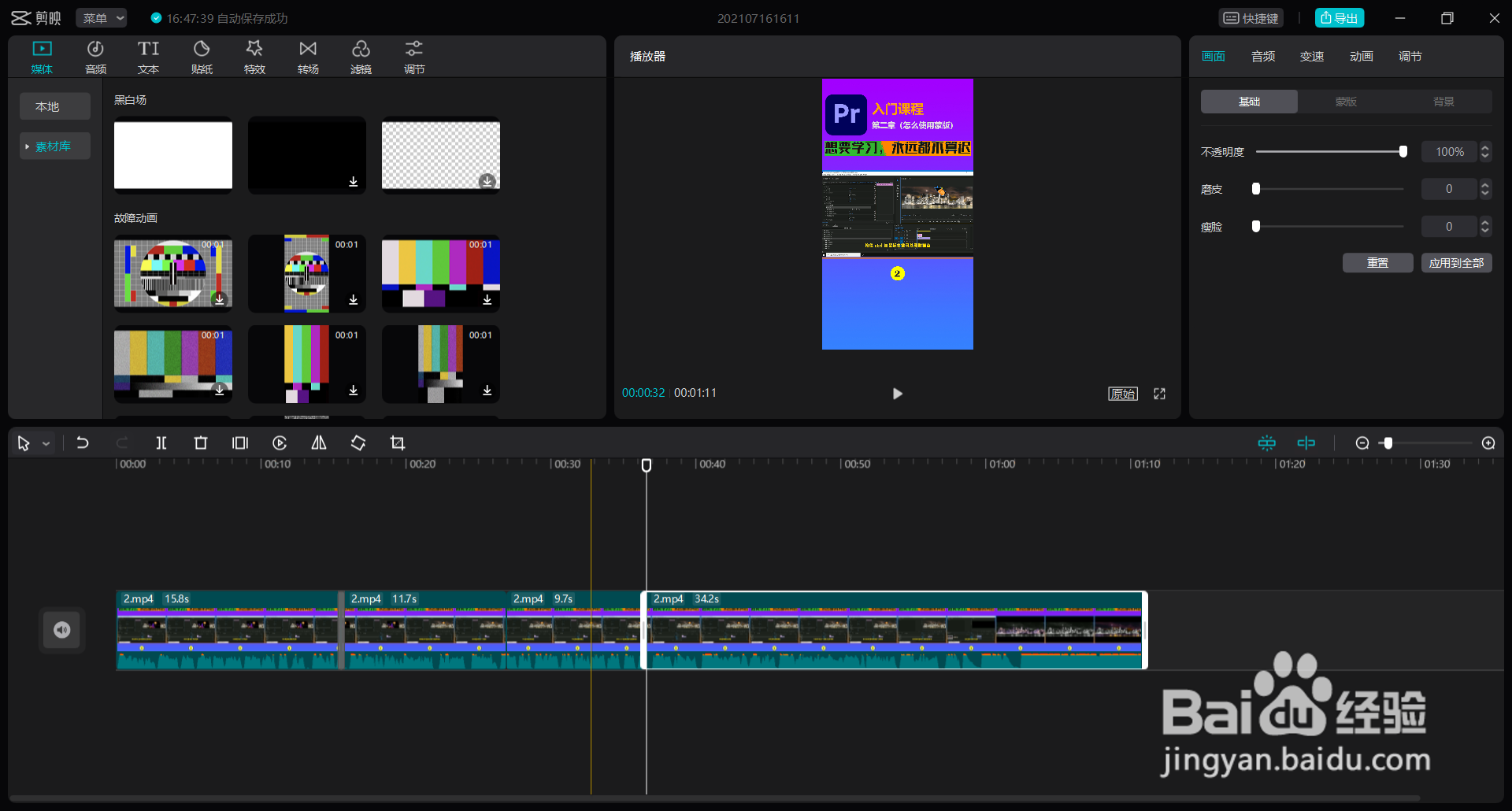This screenshot has width=1512, height=811.
Task: Click the redo arrow in timeline toolbar
Action: click(x=122, y=443)
